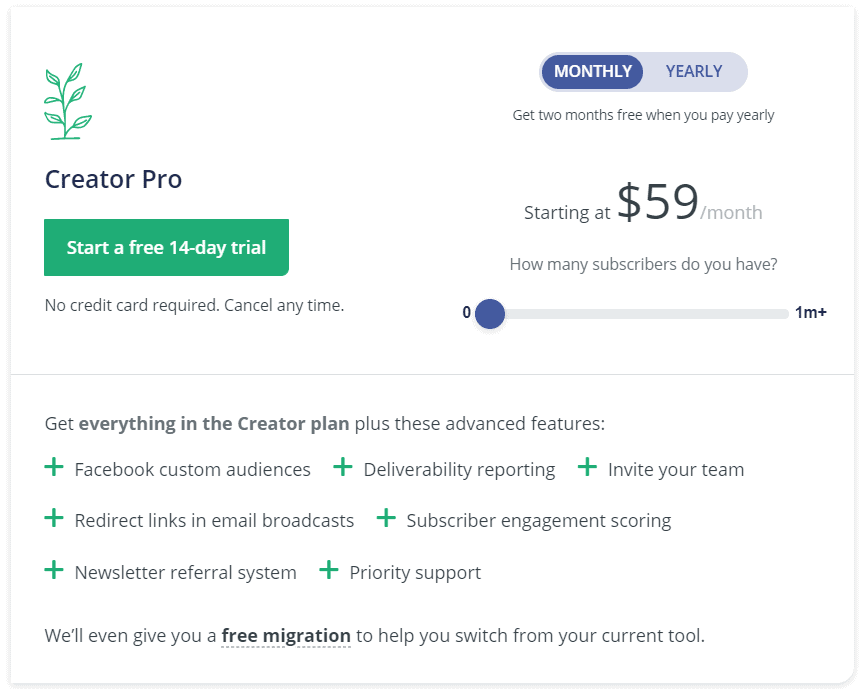Click the $59 per month price

coord(690,203)
